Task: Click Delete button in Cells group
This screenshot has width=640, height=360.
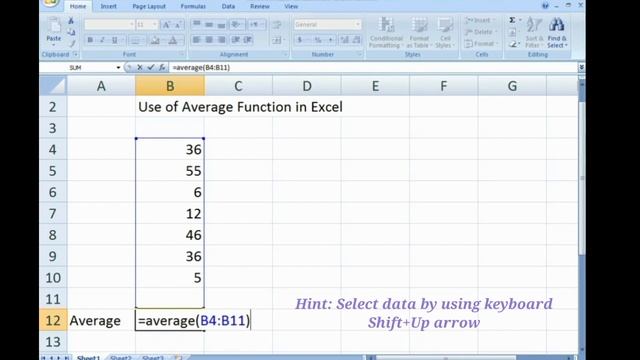Action: [x=480, y=32]
